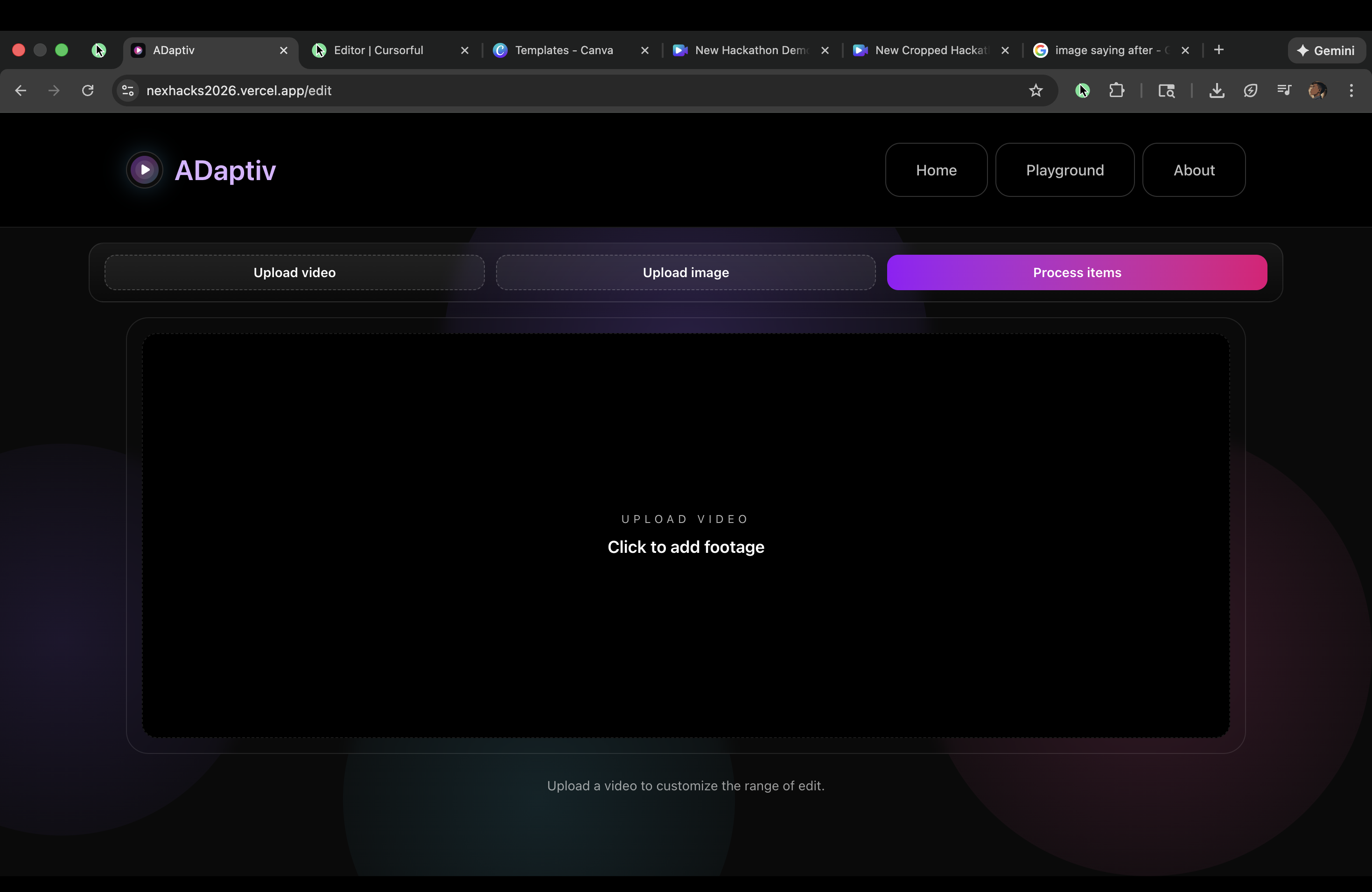Click the Upload image button
Image resolution: width=1372 pixels, height=892 pixels.
coord(686,272)
